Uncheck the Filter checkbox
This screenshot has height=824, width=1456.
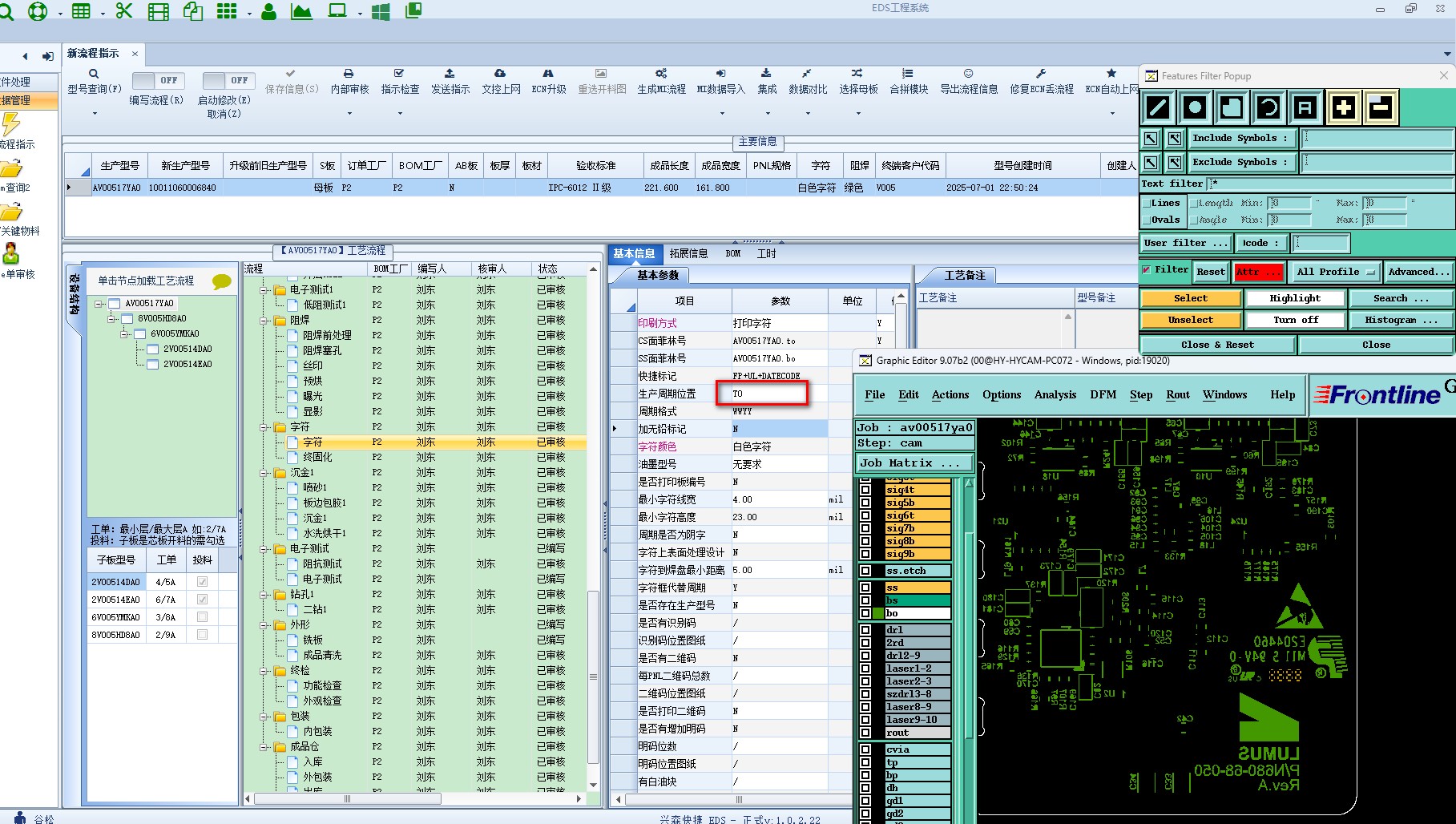tap(1147, 270)
